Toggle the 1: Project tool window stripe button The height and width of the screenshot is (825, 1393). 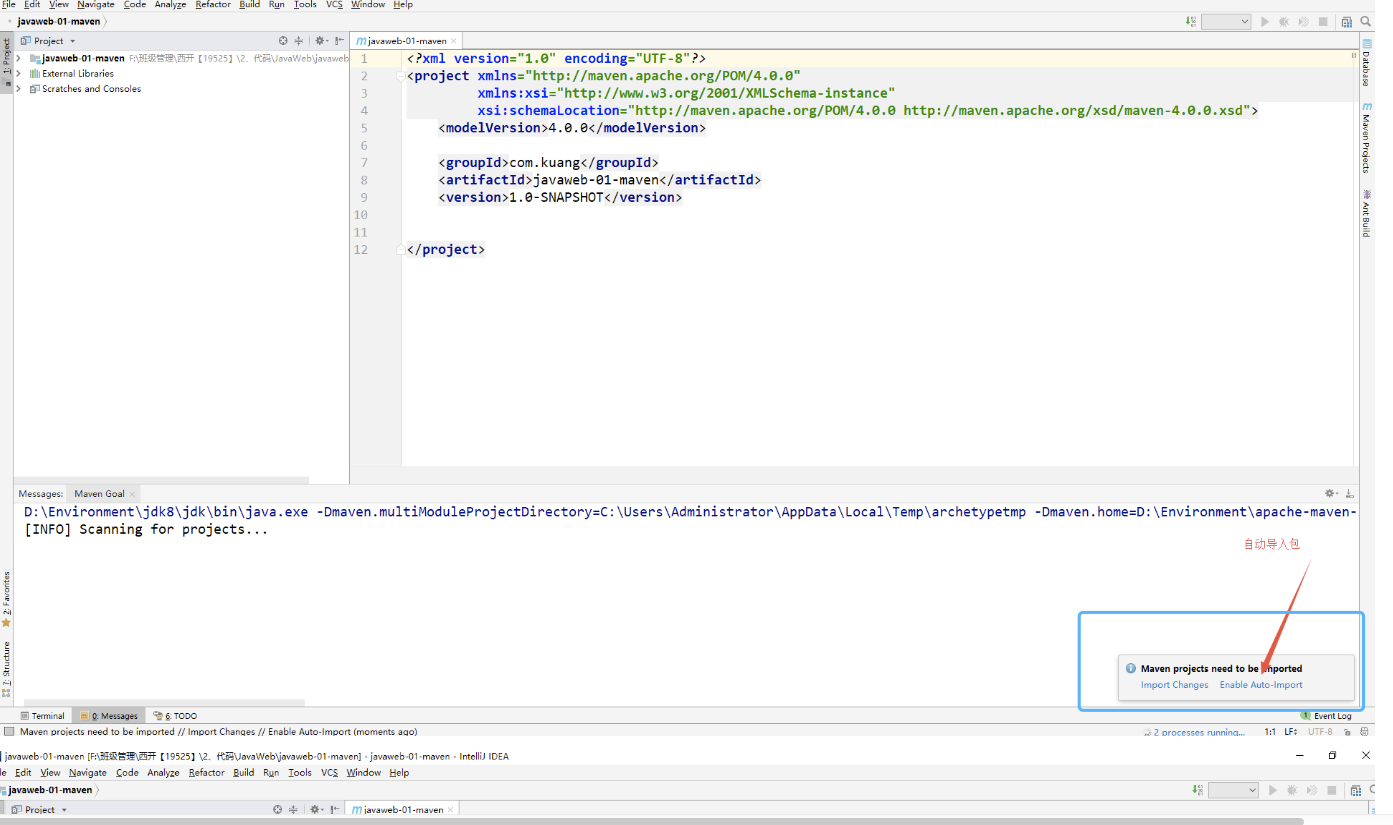point(6,62)
